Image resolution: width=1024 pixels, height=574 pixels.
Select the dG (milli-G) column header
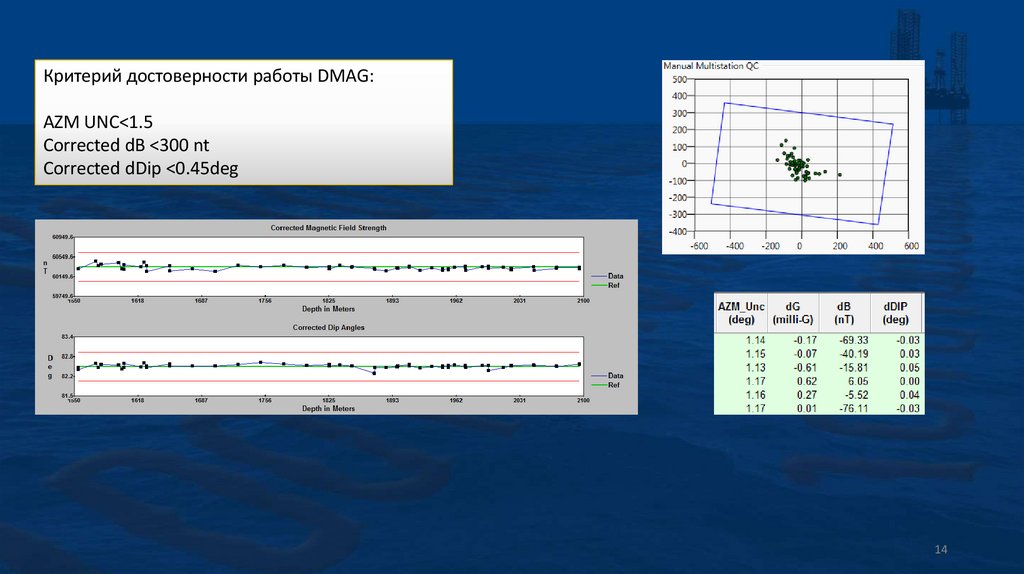793,314
